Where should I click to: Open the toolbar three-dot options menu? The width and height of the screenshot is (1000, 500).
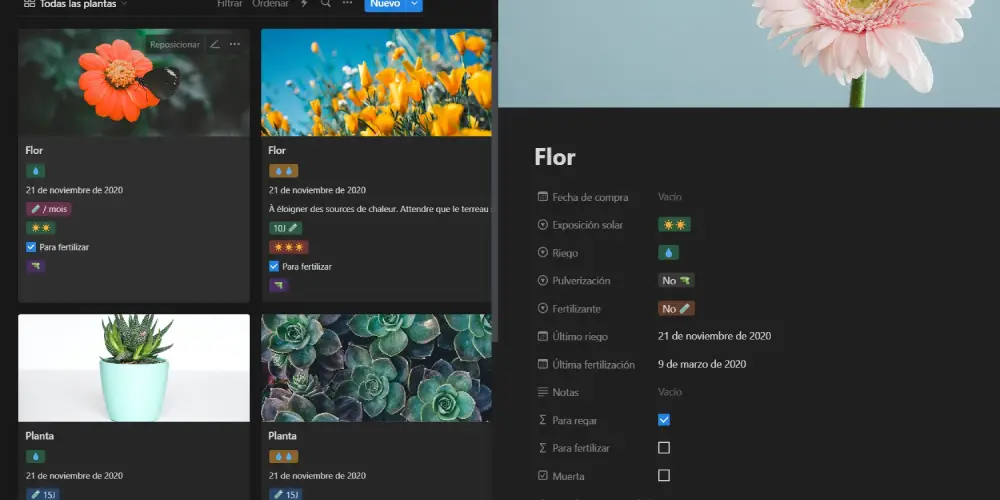[347, 4]
